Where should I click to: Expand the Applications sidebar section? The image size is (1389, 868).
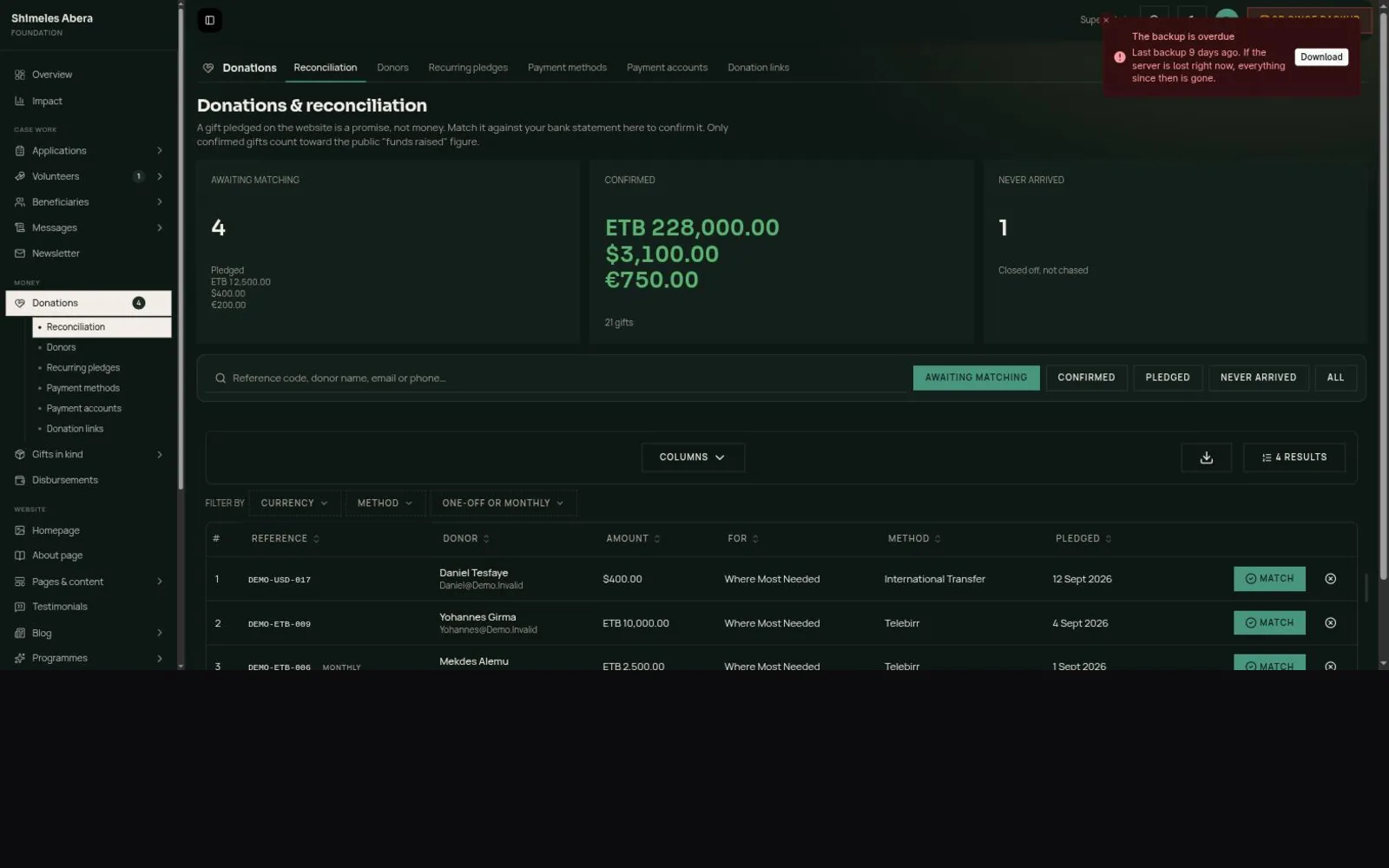160,151
